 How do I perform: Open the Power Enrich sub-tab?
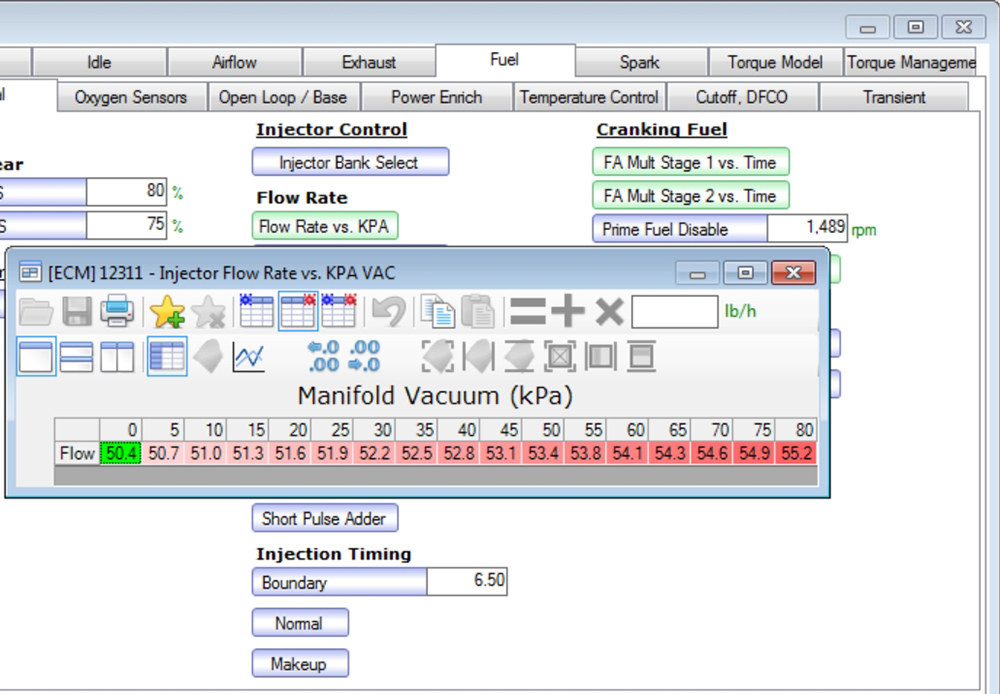pos(437,97)
